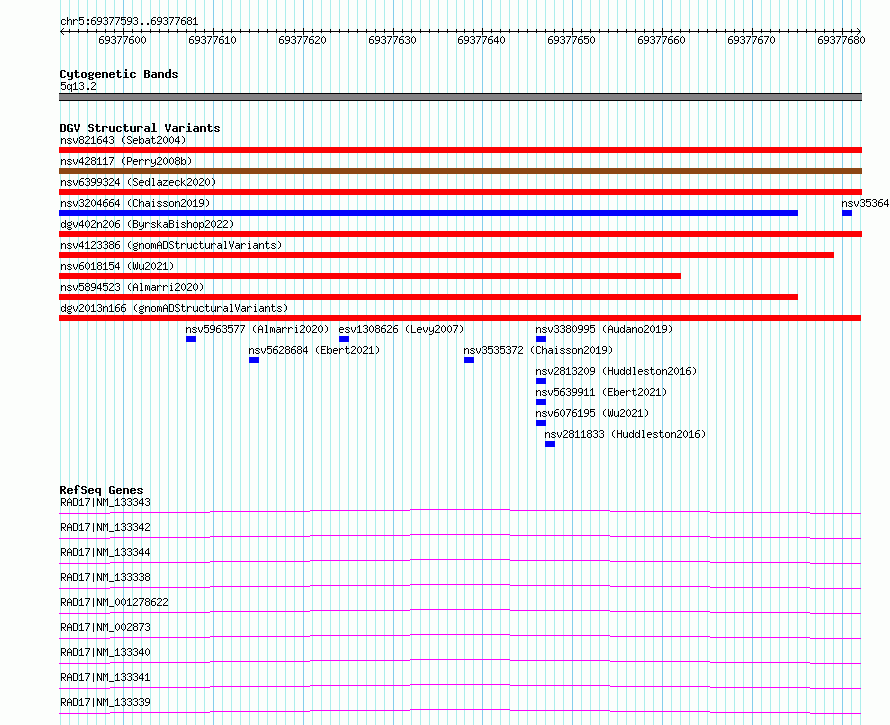Screen dimensions: 890x725
Task: Click the RefSeq Genes track heading
Action: pyautogui.click(x=102, y=490)
